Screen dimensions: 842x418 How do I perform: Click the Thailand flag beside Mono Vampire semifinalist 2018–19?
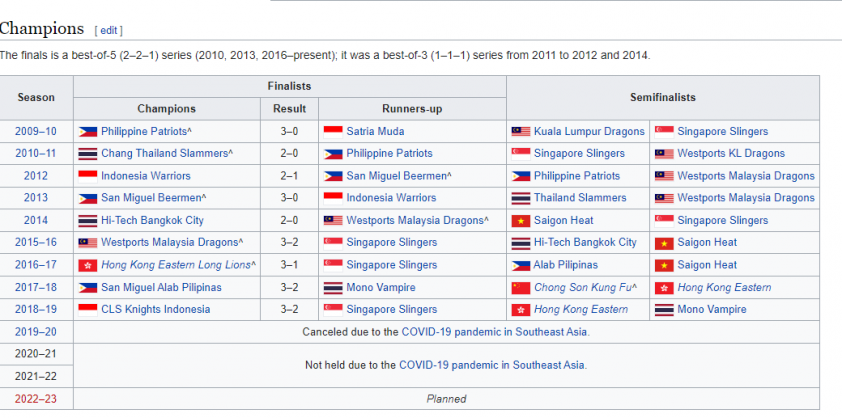tap(664, 310)
